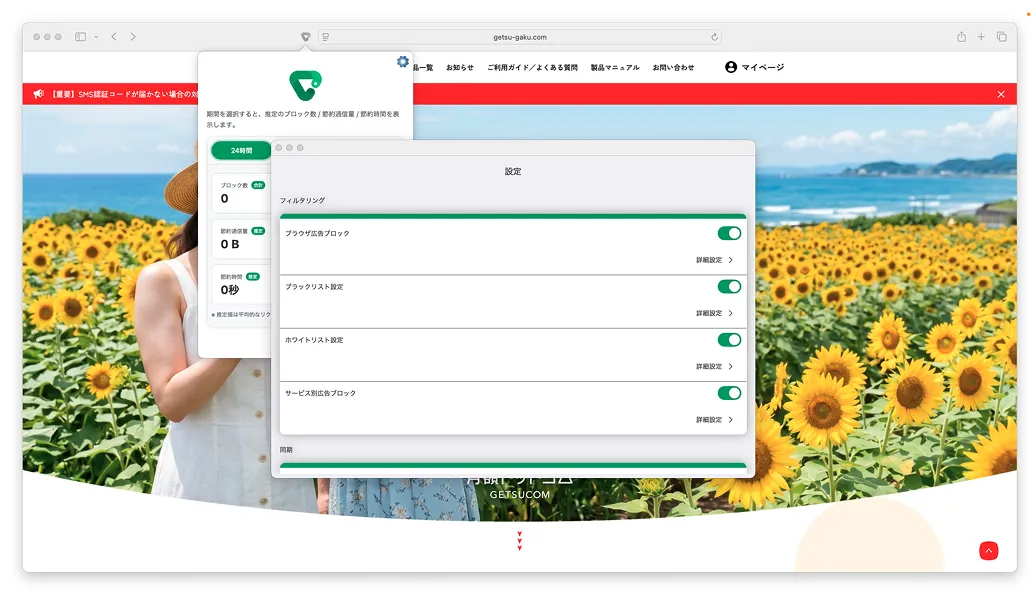The height and width of the screenshot is (602, 1033).
Task: Click the green extension logo in popup
Action: (305, 86)
